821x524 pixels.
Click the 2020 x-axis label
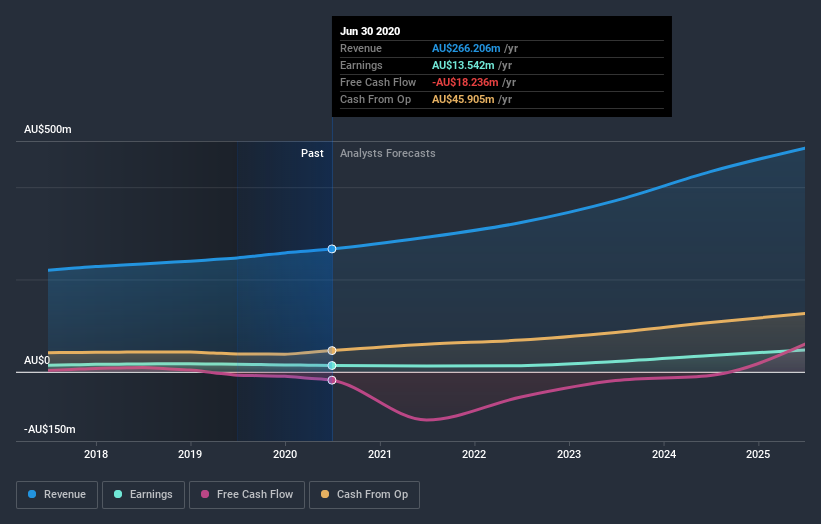click(285, 454)
